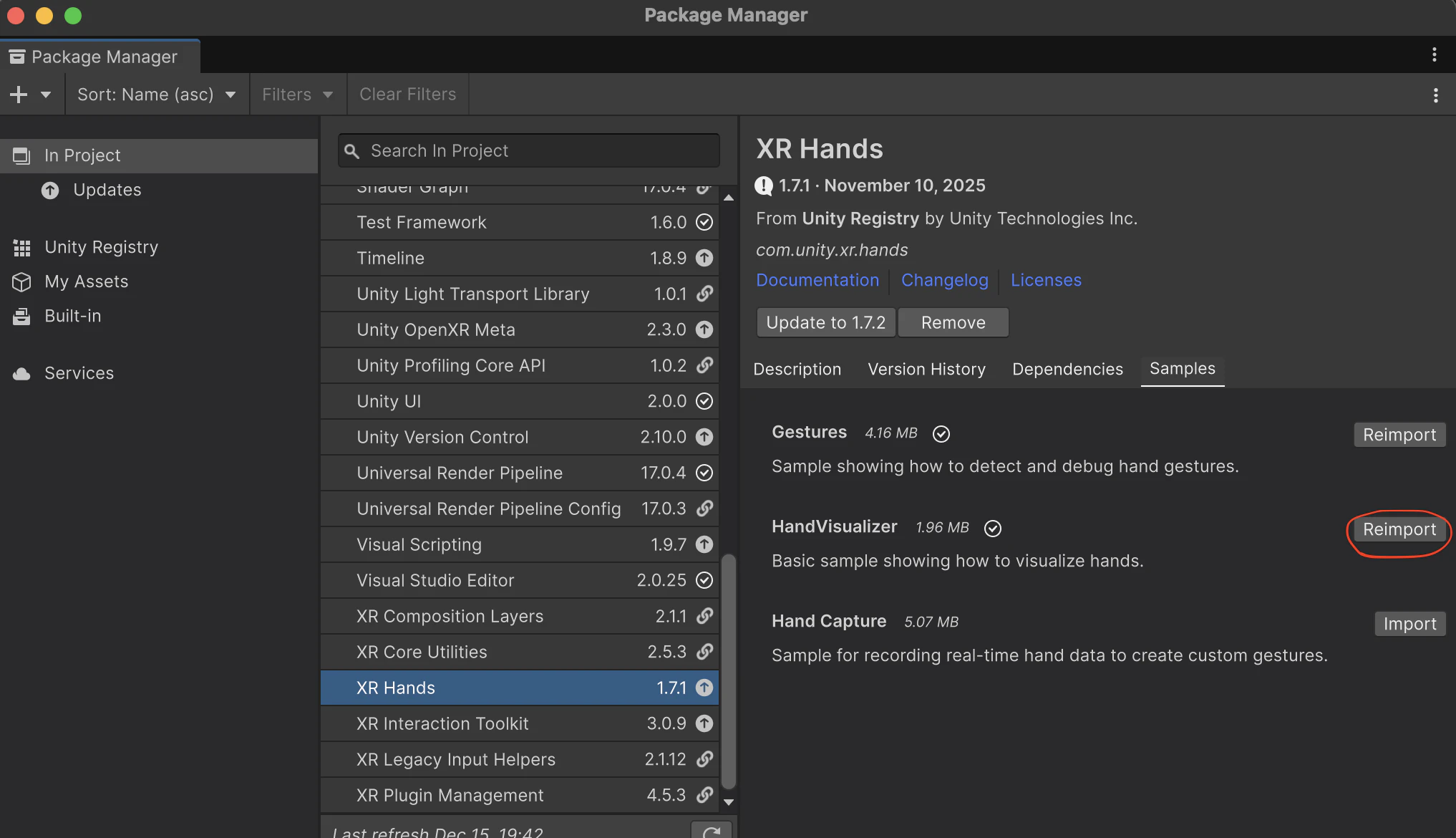Select the Package Manager window tab

tap(100, 57)
